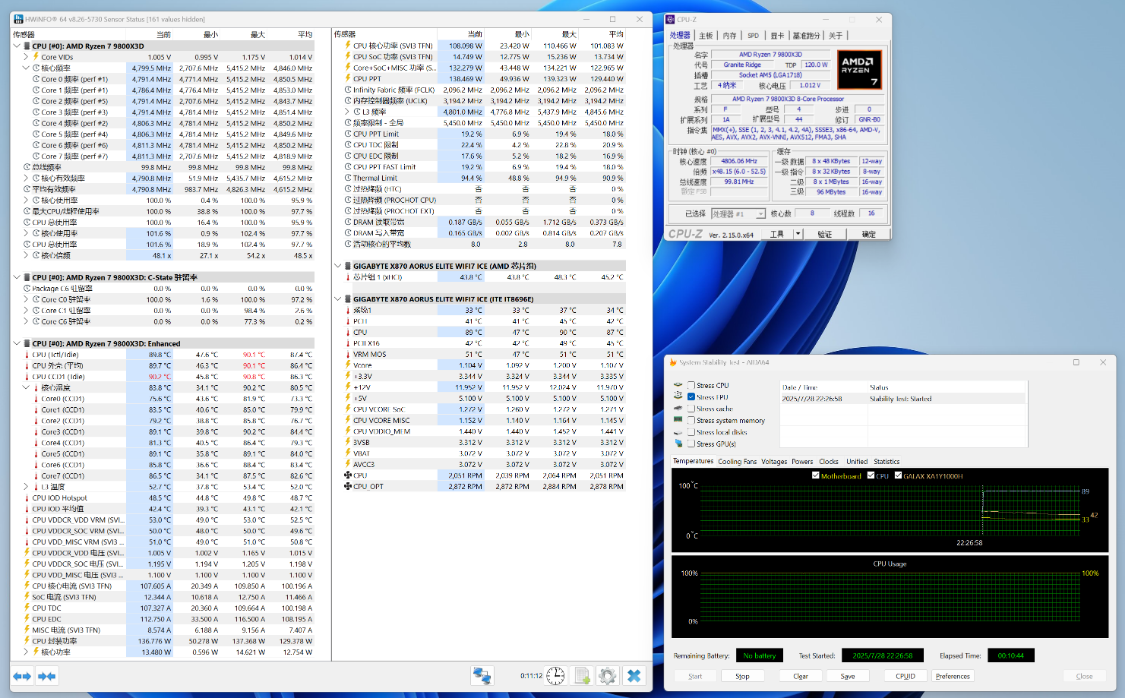Click HWiNFO shrink columns arrows icon
Viewport: 1125px width, 698px height.
(x=46, y=677)
